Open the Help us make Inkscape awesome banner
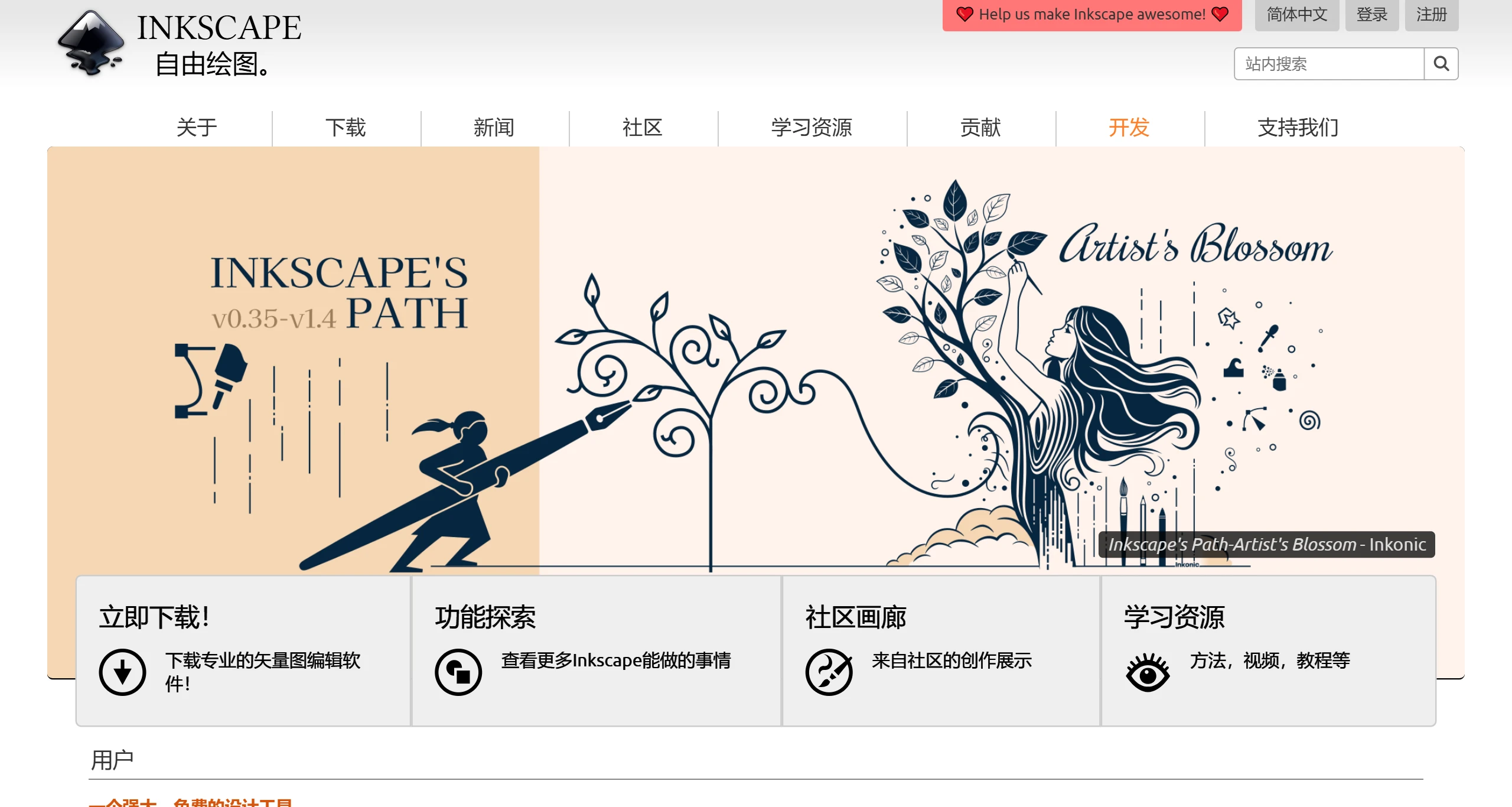This screenshot has height=807, width=1512. [1092, 14]
